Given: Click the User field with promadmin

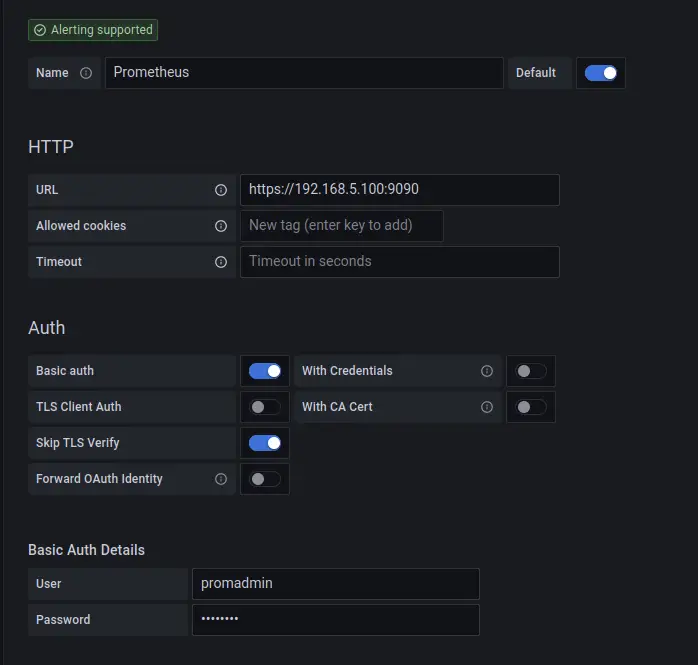Looking at the screenshot, I should click(x=336, y=584).
